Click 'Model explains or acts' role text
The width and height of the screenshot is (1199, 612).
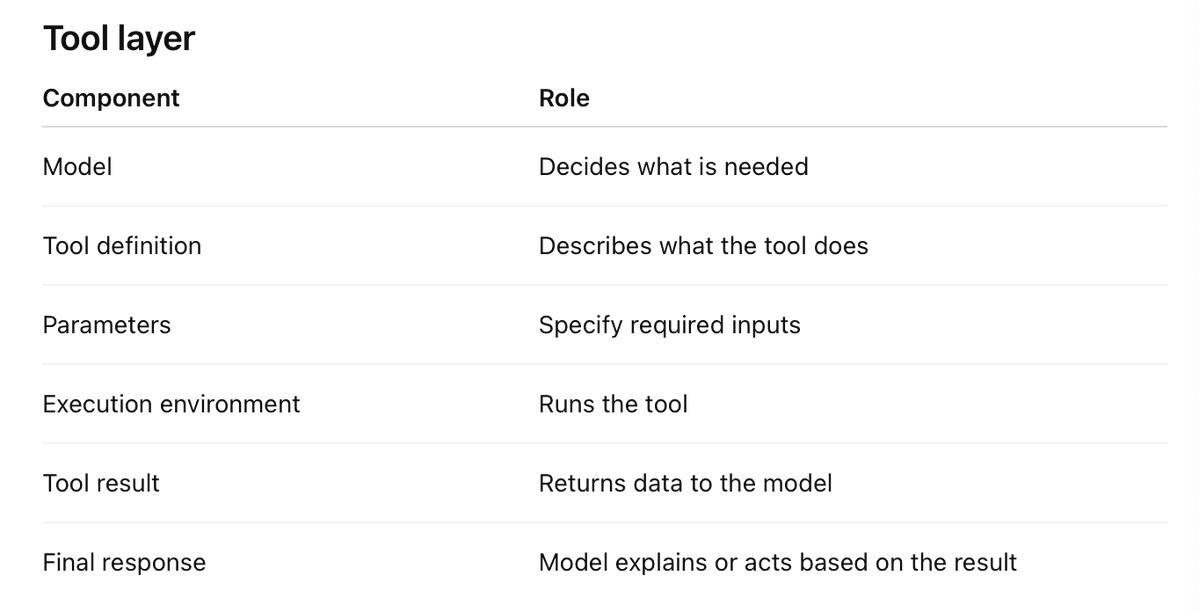tap(778, 563)
